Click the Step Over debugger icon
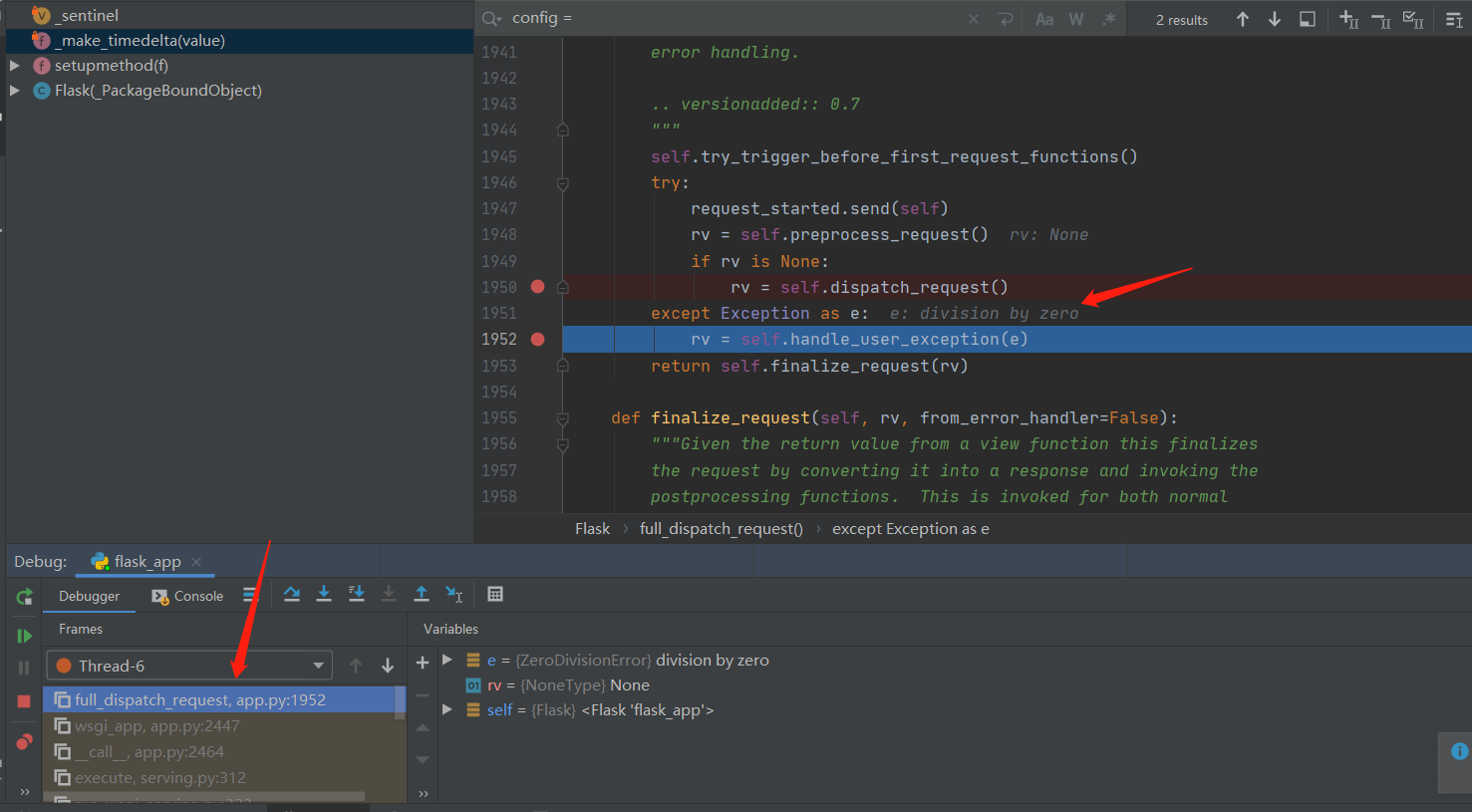 pyautogui.click(x=291, y=595)
